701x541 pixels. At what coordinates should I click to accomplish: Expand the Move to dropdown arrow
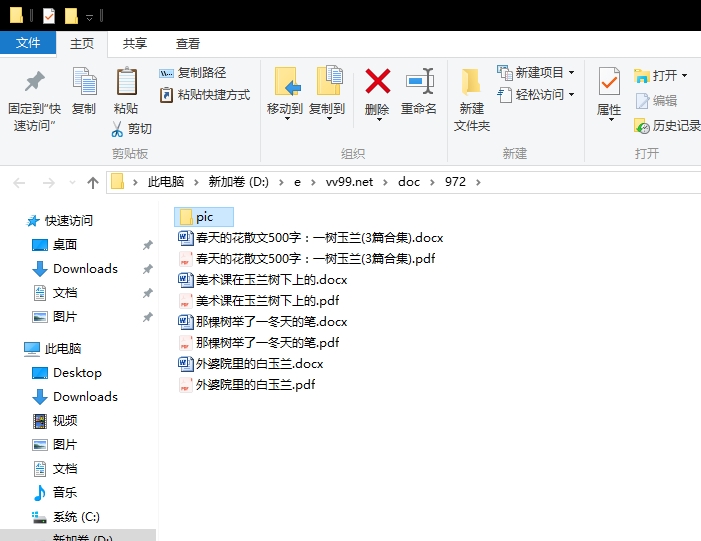coord(287,119)
